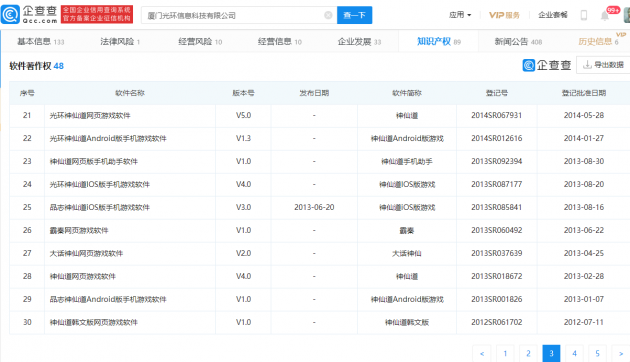Switch to the 基本信息 tab
Screen dimensions: 630x362
41,41
